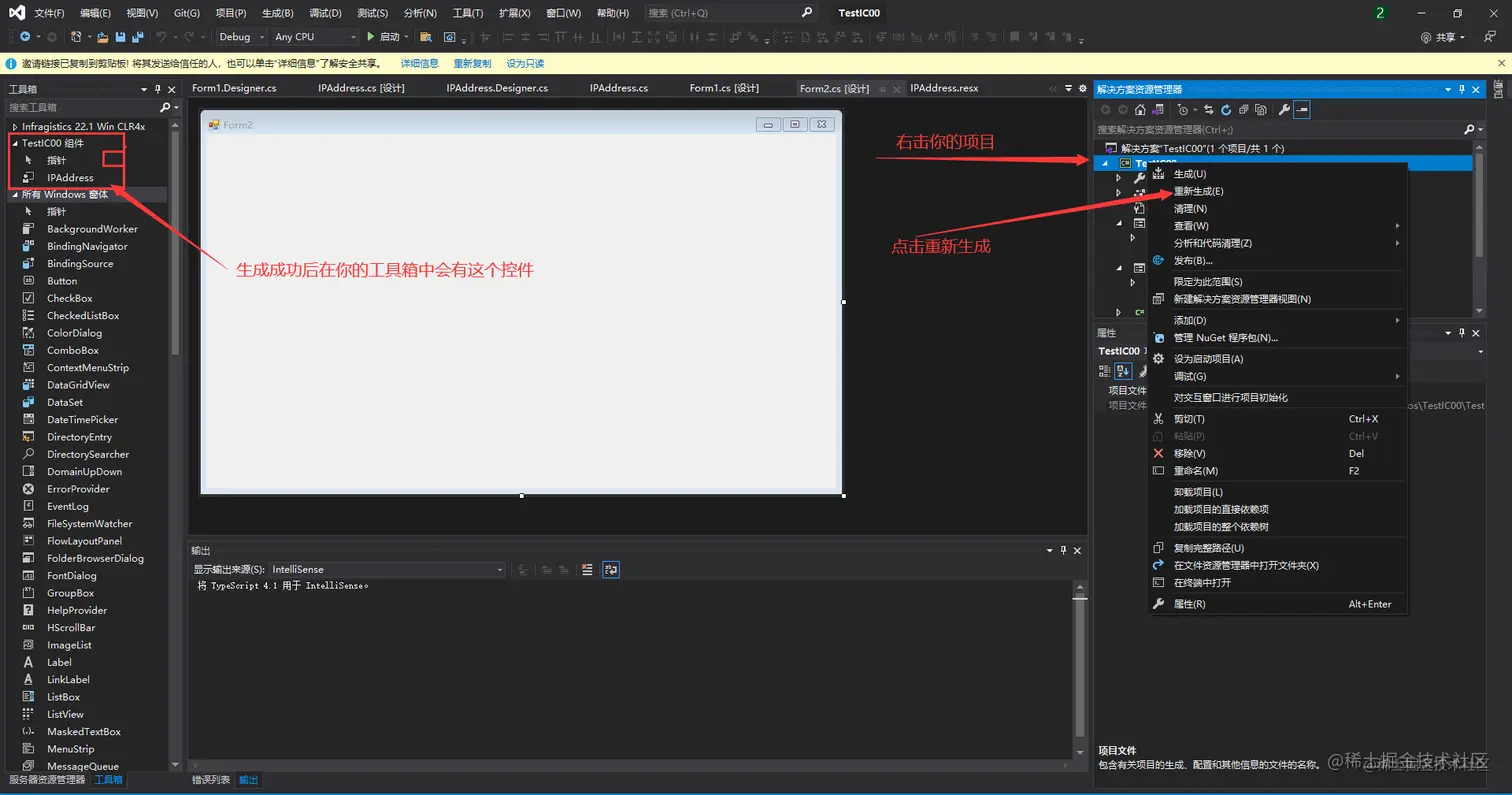
Task: Open the Git menu in menu bar
Action: pos(186,13)
